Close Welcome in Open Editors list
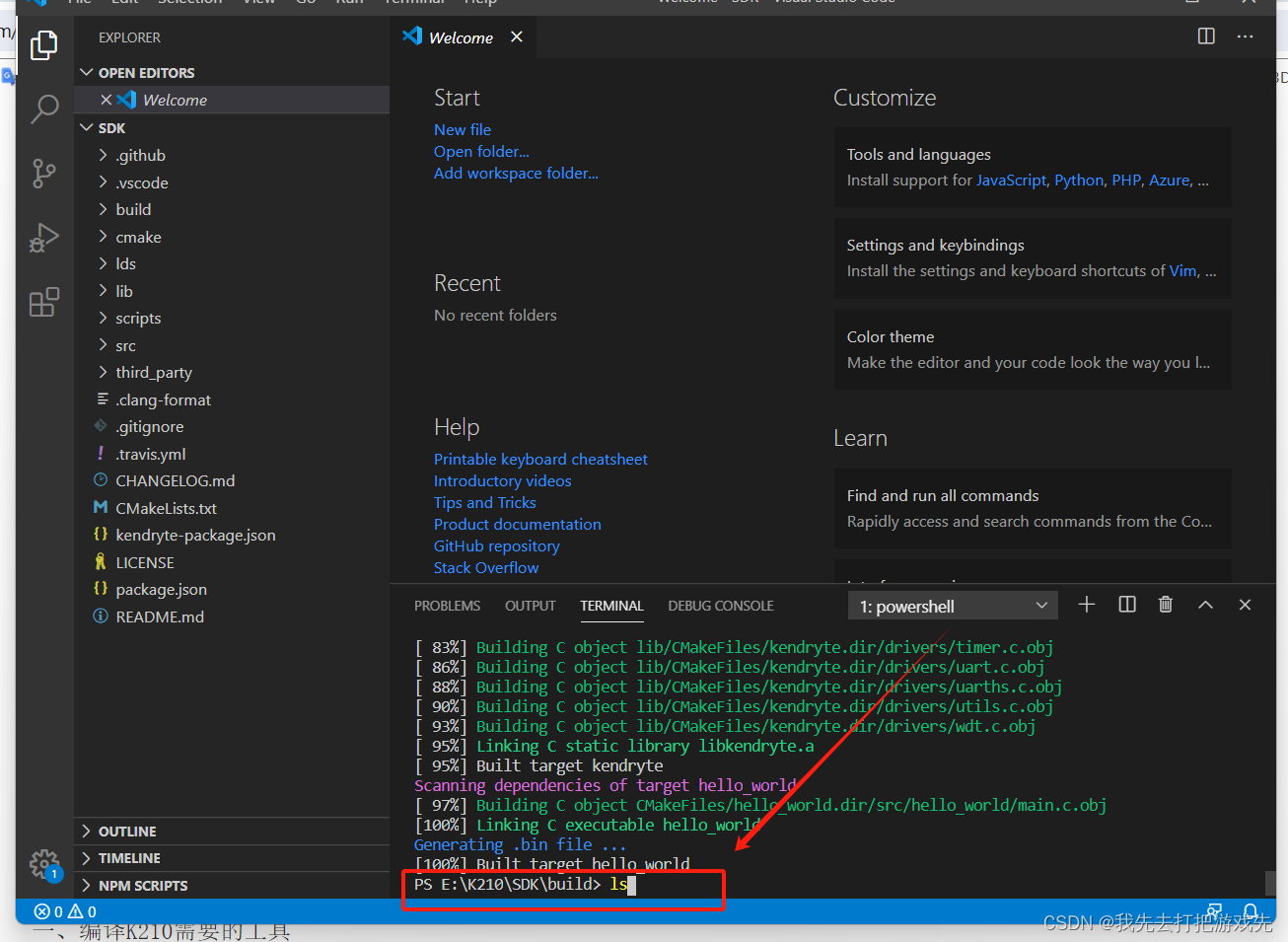 point(107,100)
